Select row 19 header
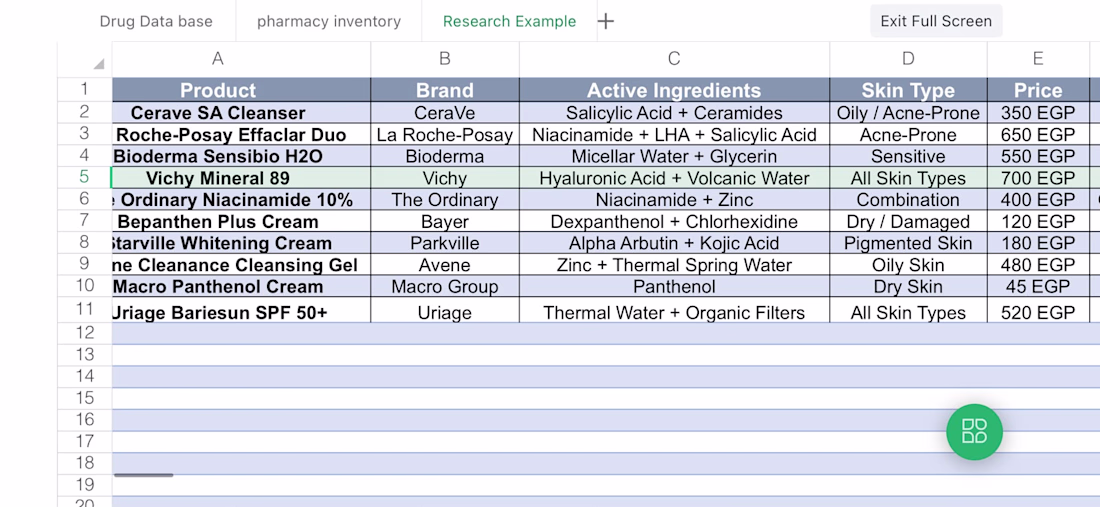 tap(85, 485)
